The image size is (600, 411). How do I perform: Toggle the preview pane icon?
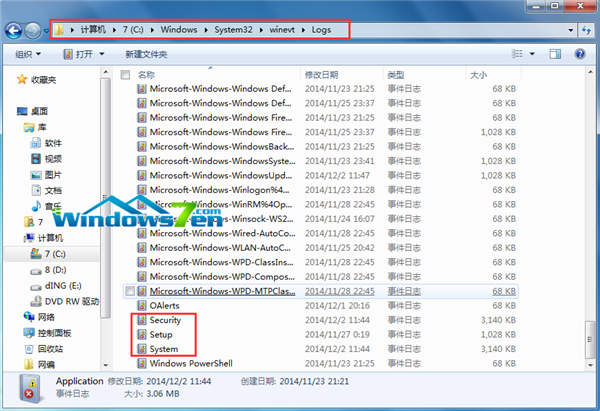pyautogui.click(x=555, y=54)
